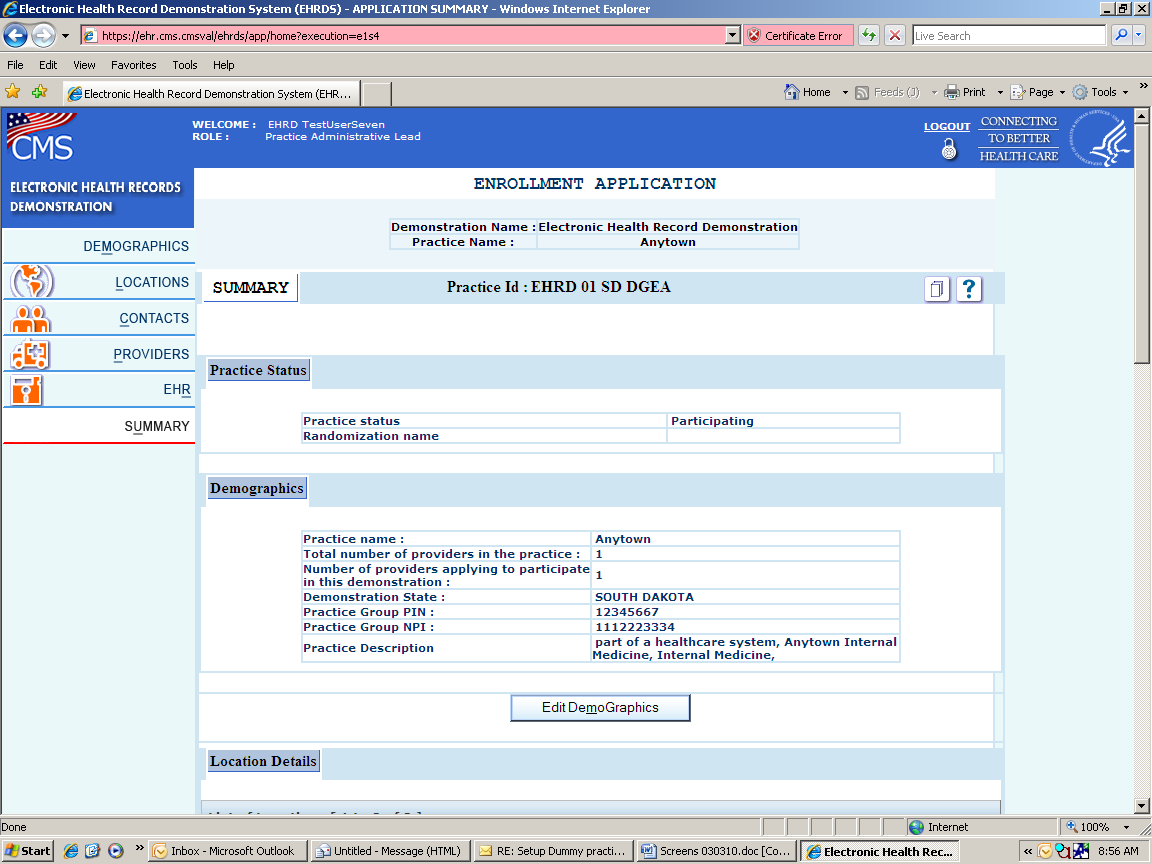This screenshot has height=864, width=1152.
Task: Open the Edit menu
Action: tap(48, 65)
